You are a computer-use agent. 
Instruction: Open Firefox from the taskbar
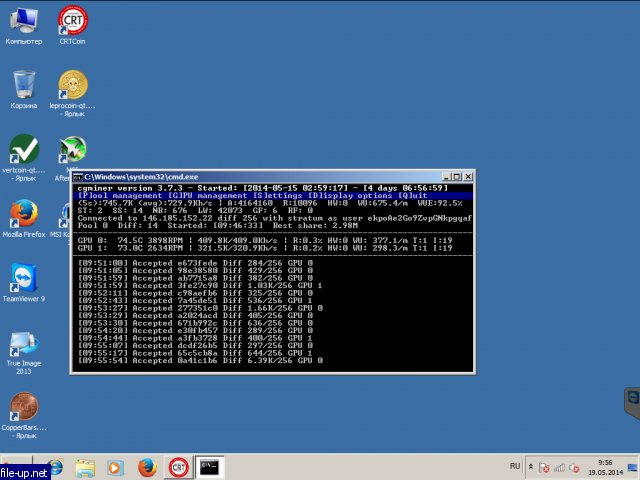(147, 467)
